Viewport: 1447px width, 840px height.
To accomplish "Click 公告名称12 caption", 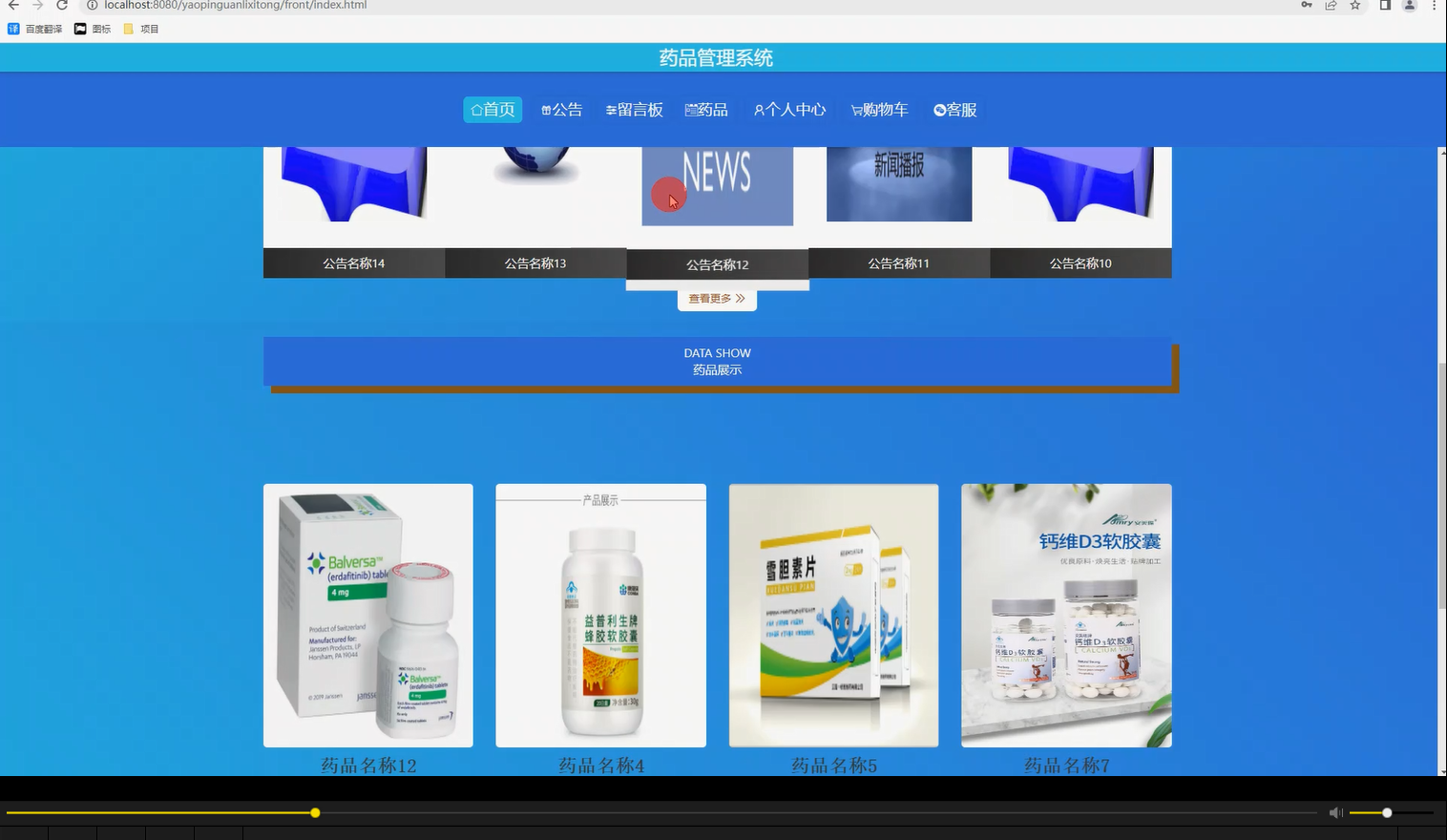I will [718, 264].
